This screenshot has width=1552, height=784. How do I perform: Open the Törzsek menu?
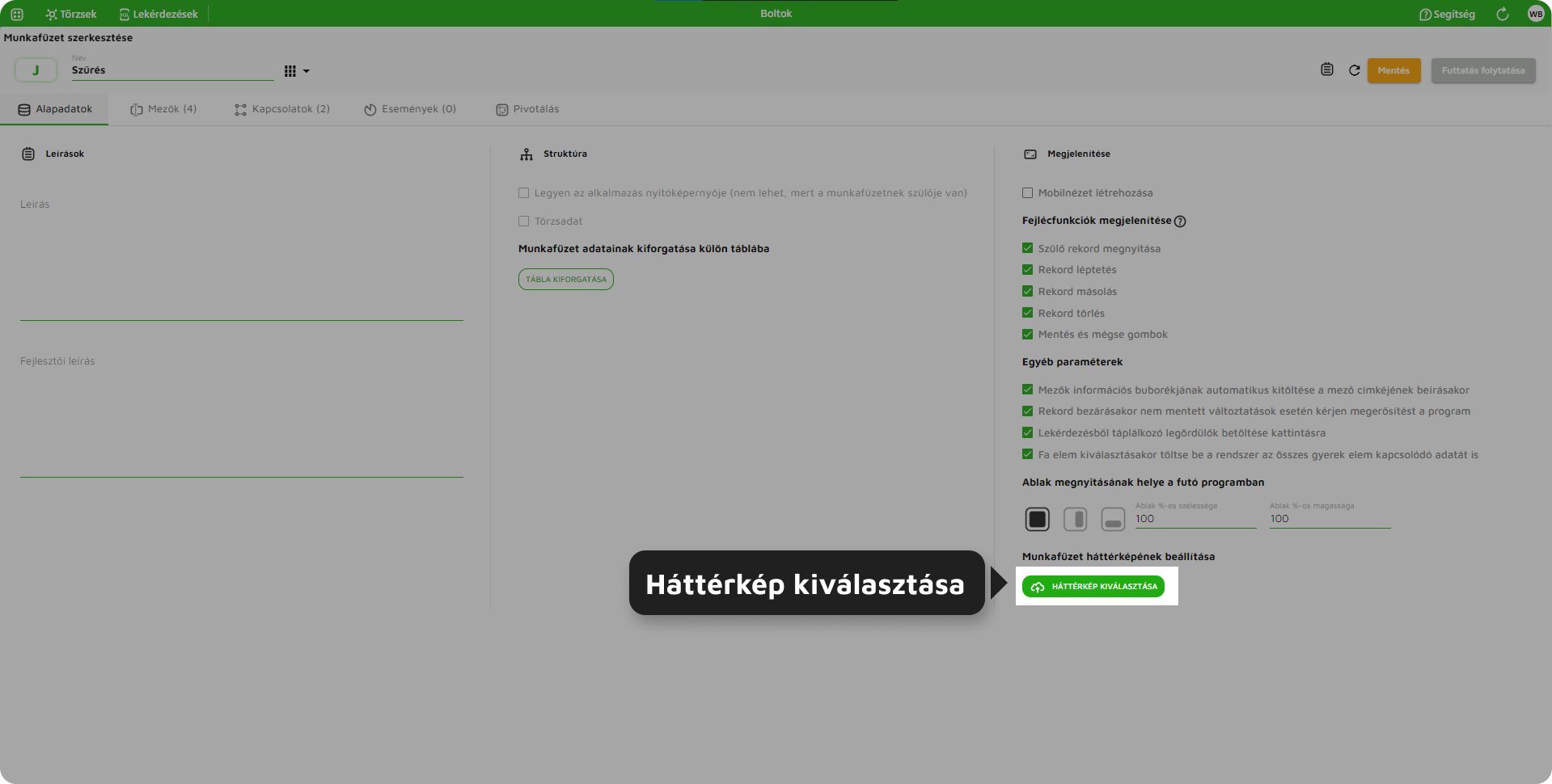click(x=71, y=14)
